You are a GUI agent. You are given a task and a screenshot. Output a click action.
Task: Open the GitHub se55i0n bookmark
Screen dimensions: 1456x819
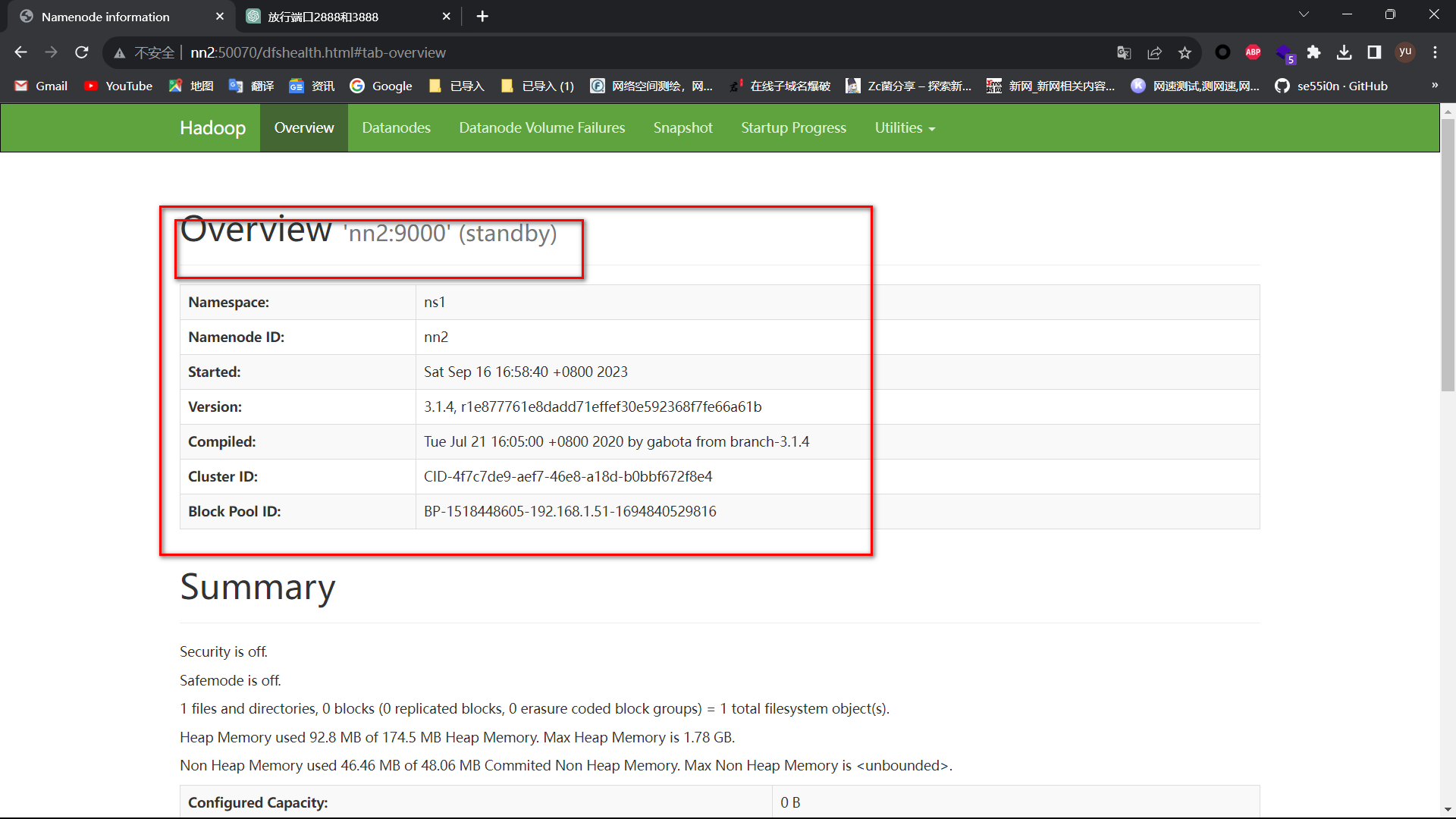pyautogui.click(x=1332, y=86)
